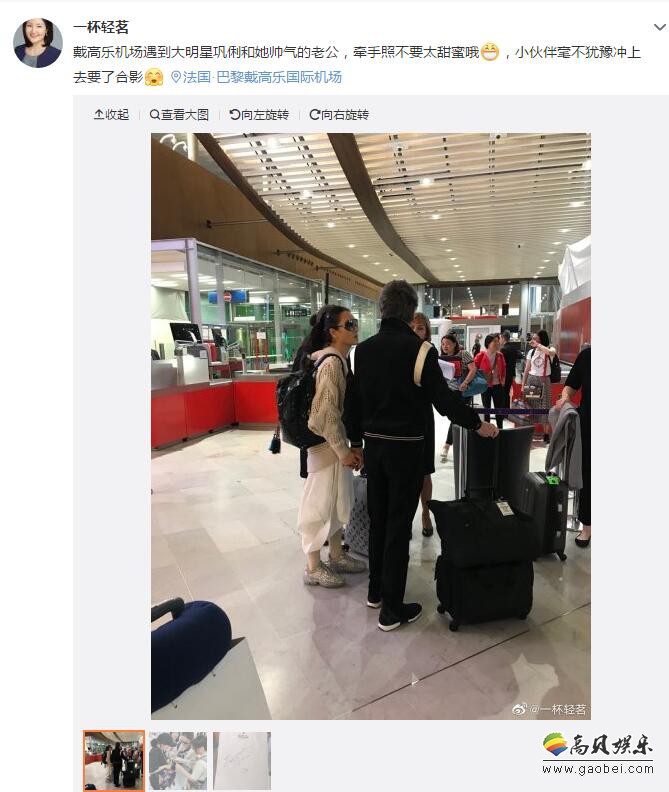This screenshot has width=669, height=792.
Task: Click the location pin icon
Action: pyautogui.click(x=176, y=77)
